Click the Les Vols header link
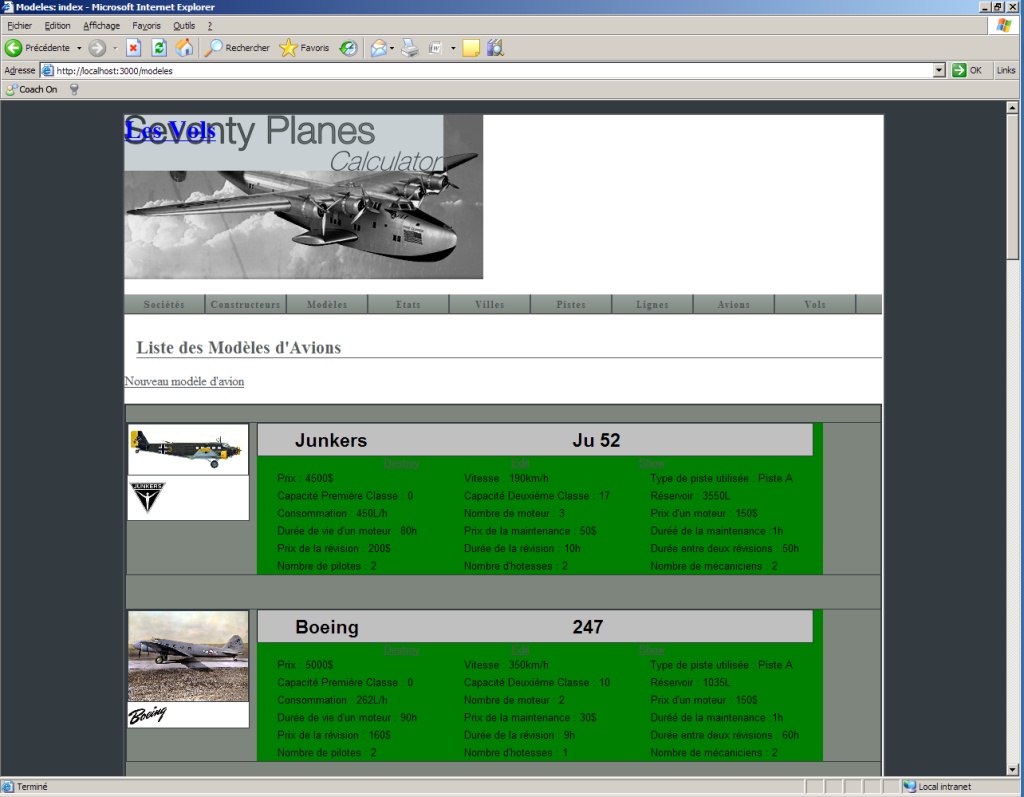This screenshot has height=797, width=1024. (170, 131)
